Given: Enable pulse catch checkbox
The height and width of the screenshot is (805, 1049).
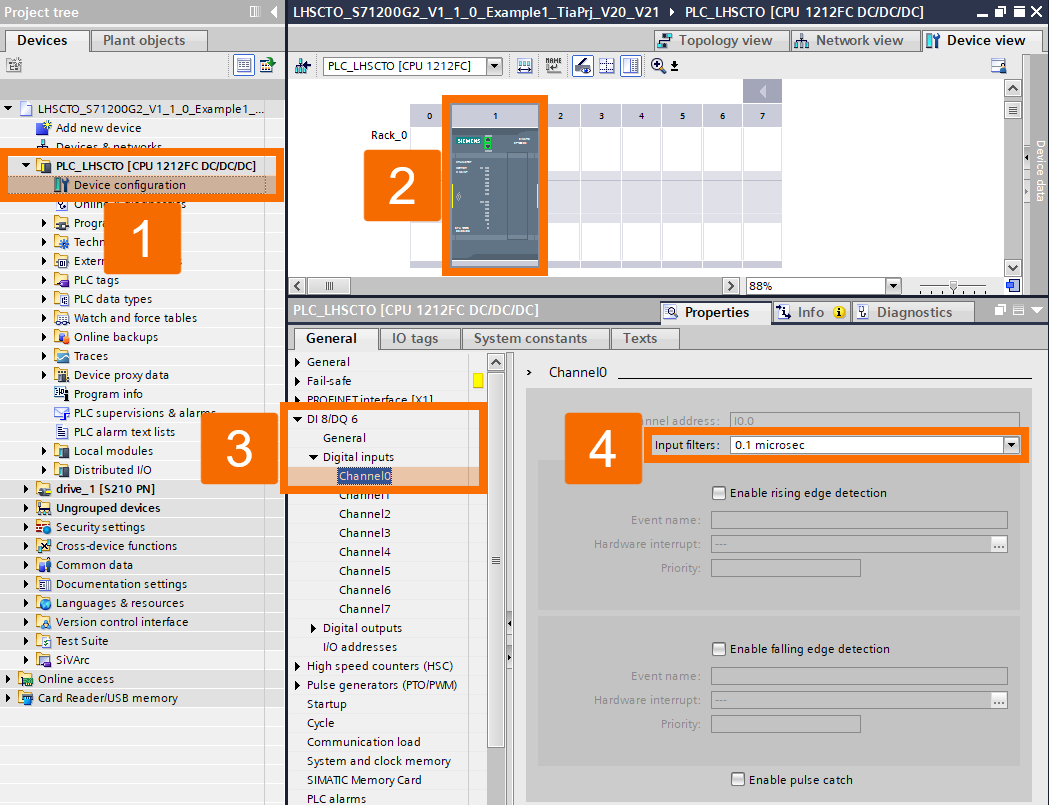Looking at the screenshot, I should pos(737,780).
